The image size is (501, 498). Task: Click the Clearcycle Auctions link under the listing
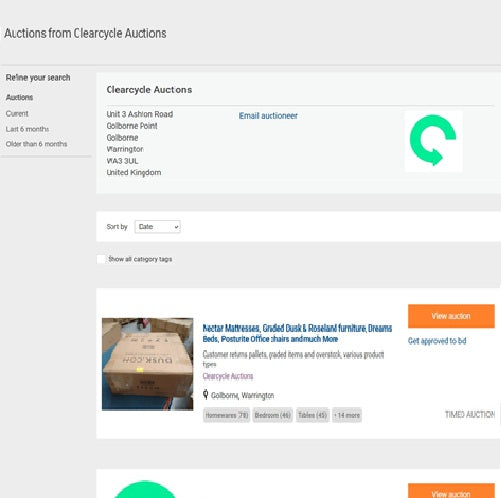click(x=228, y=376)
